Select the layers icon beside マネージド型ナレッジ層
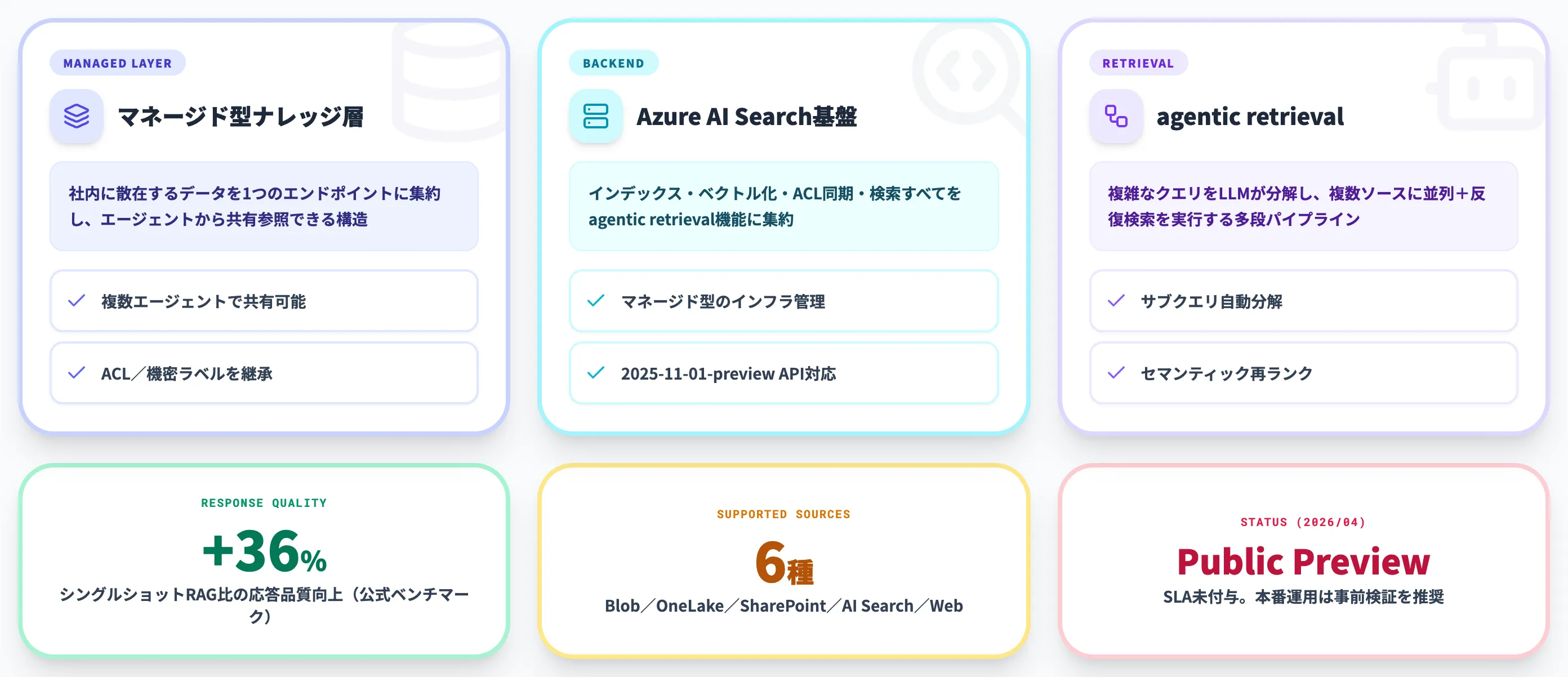Viewport: 1568px width, 677px height. tap(76, 116)
